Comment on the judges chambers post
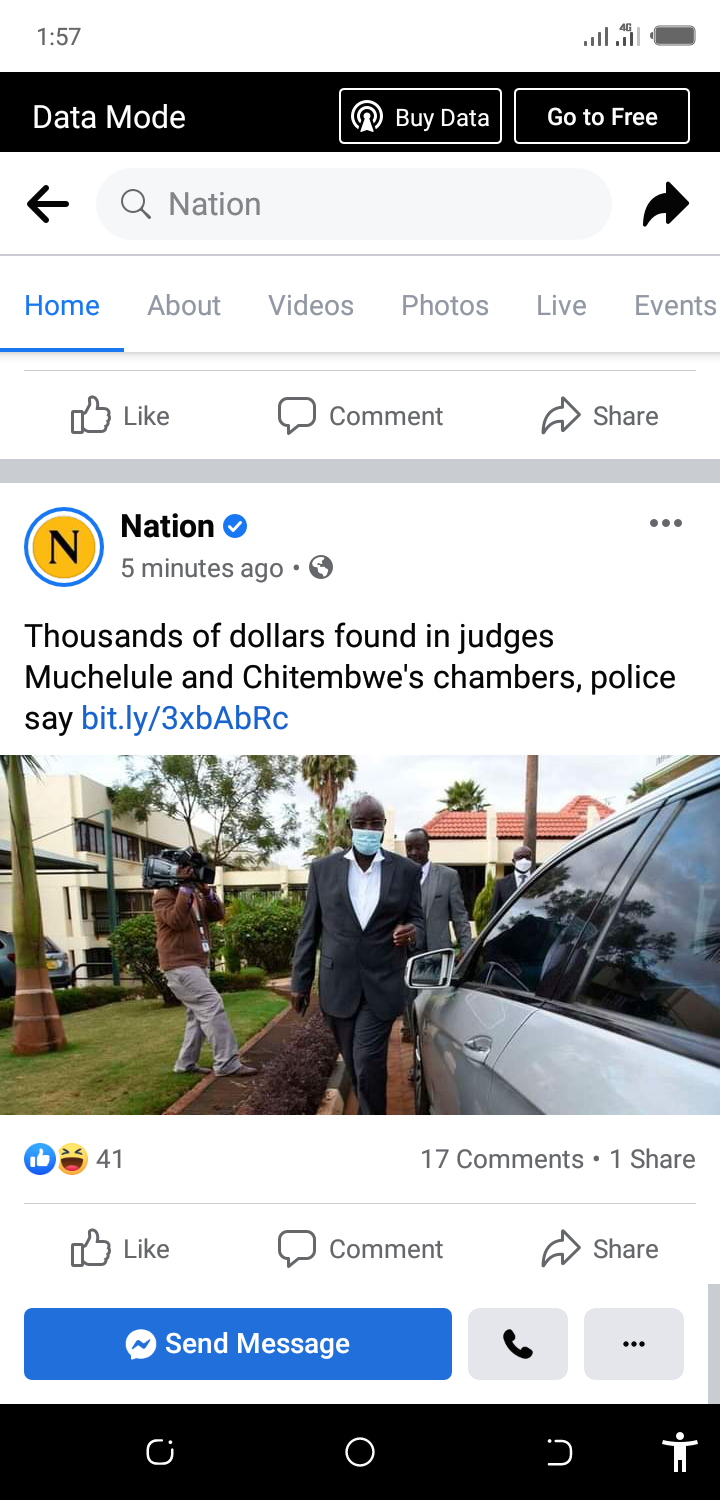The width and height of the screenshot is (720, 1500). 360,1249
